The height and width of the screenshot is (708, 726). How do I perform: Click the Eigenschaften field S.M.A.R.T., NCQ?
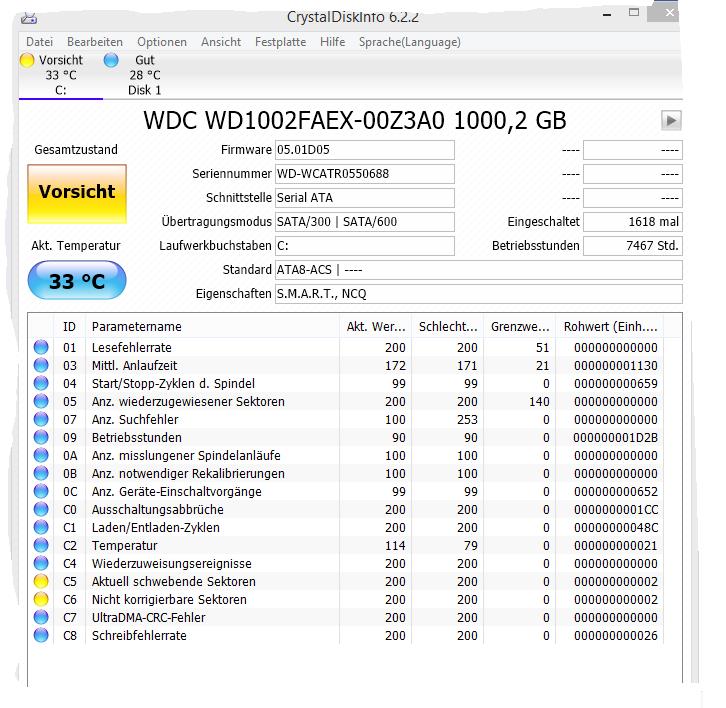pos(479,294)
